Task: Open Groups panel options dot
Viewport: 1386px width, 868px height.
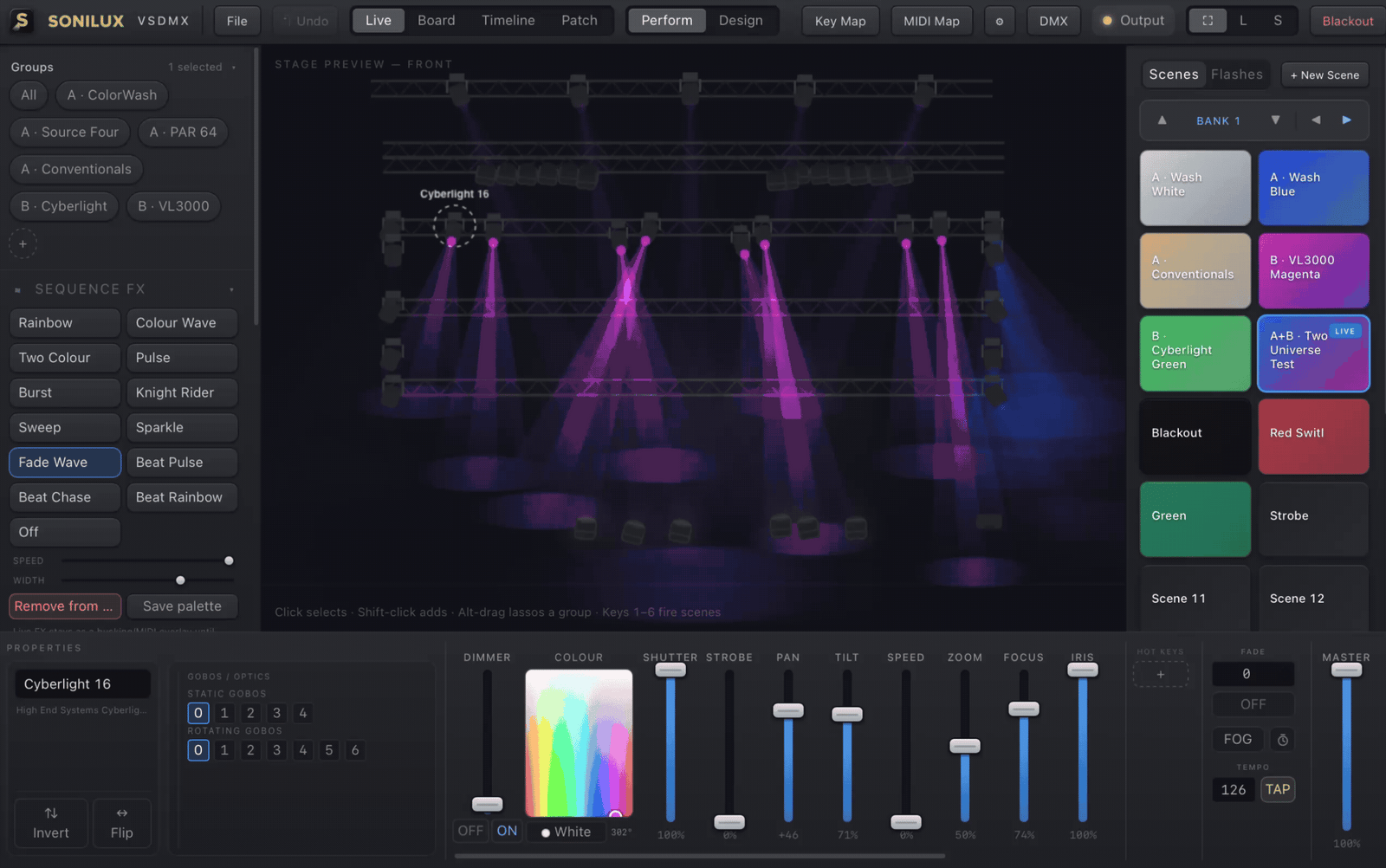Action: (x=234, y=68)
